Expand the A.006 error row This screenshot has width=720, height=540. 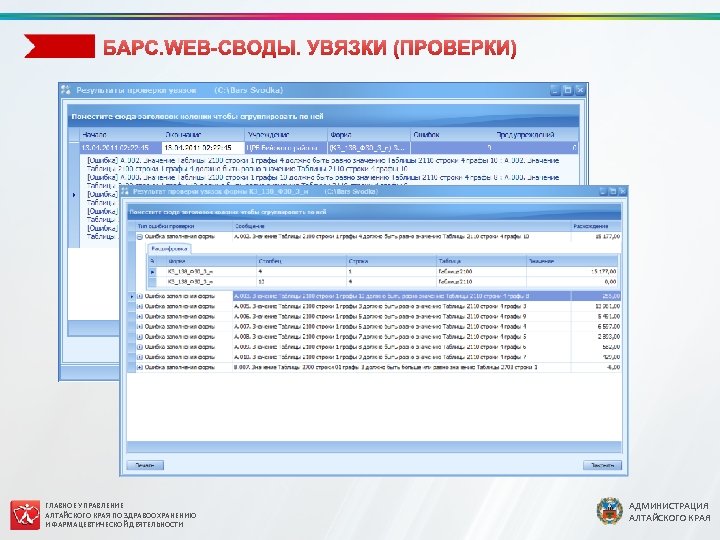pyautogui.click(x=140, y=317)
